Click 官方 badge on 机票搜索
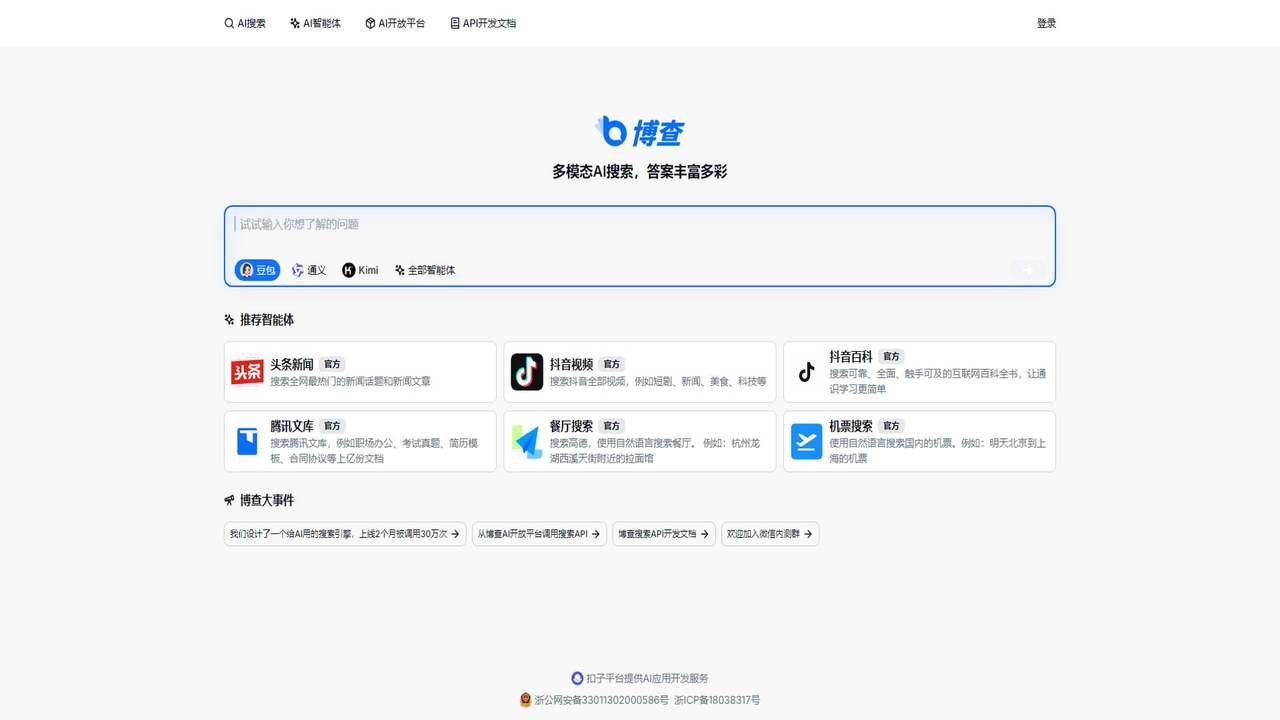The height and width of the screenshot is (720, 1280). pyautogui.click(x=892, y=426)
